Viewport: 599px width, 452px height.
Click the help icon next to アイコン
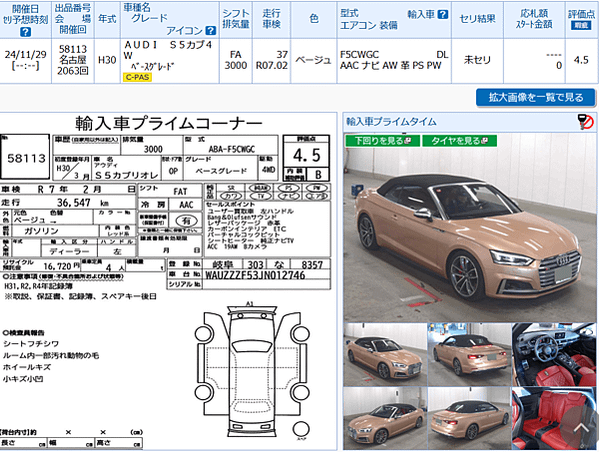[x=210, y=30]
